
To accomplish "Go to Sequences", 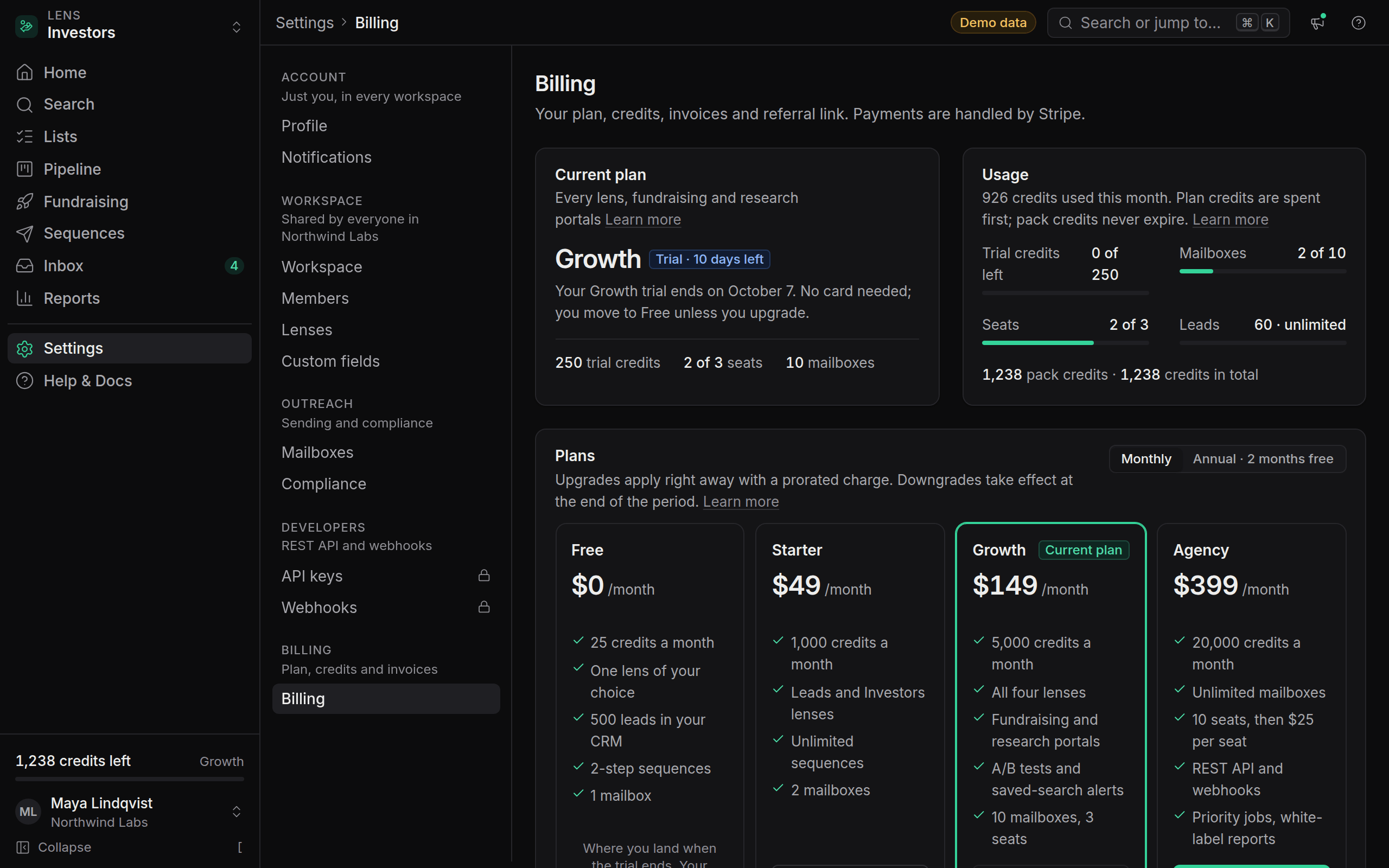I will pyautogui.click(x=130, y=234).
